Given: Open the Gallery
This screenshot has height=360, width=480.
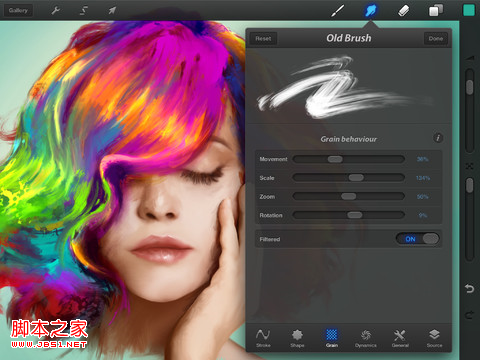Looking at the screenshot, I should [18, 10].
